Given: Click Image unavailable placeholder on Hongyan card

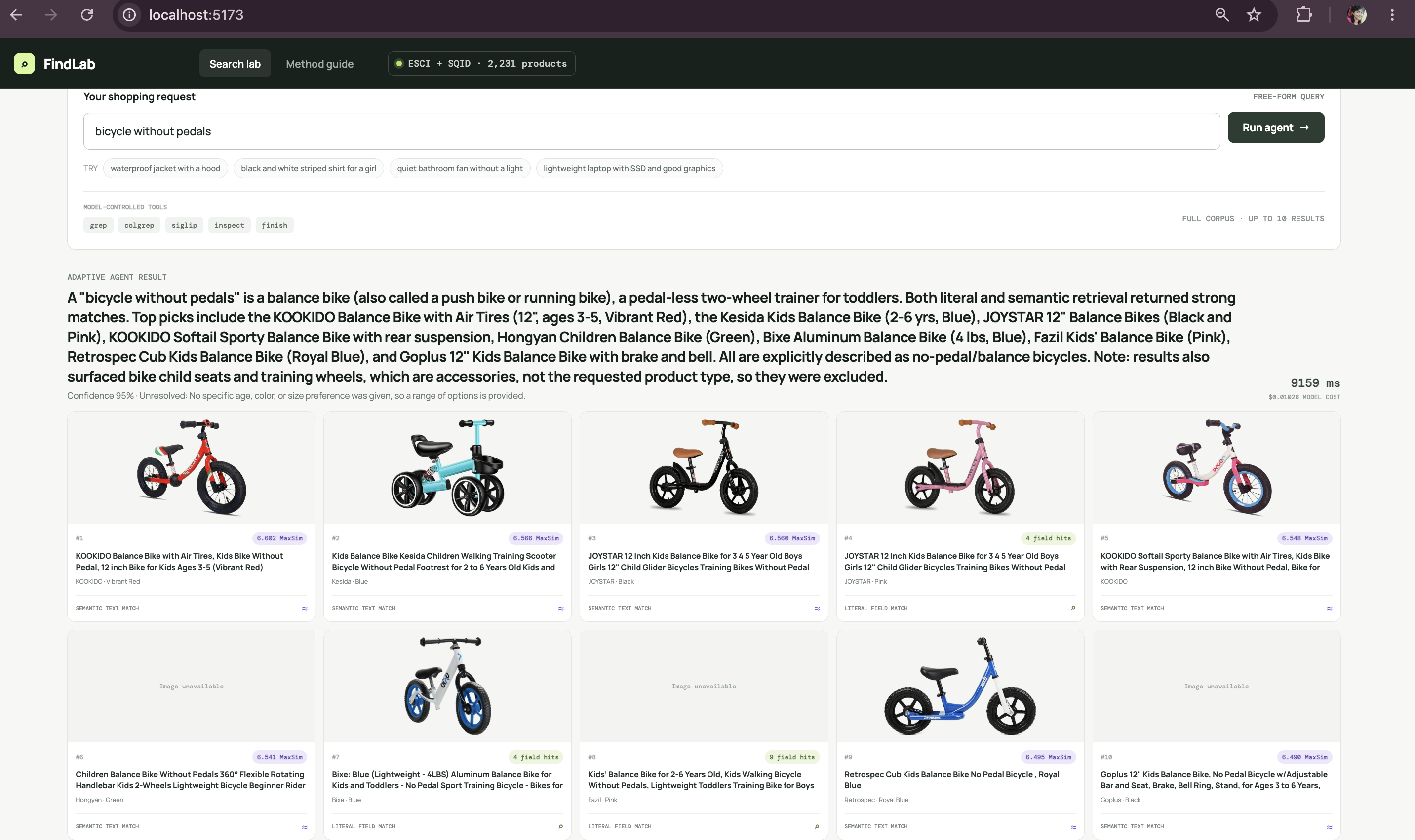Looking at the screenshot, I should (192, 686).
